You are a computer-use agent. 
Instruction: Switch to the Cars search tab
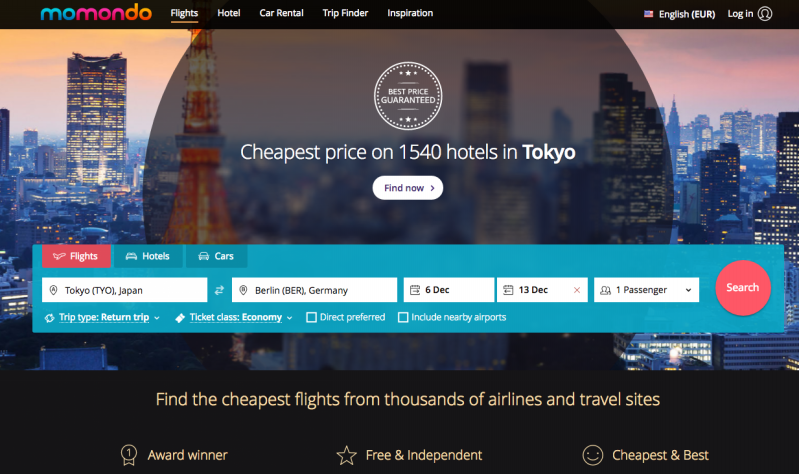pyautogui.click(x=216, y=256)
